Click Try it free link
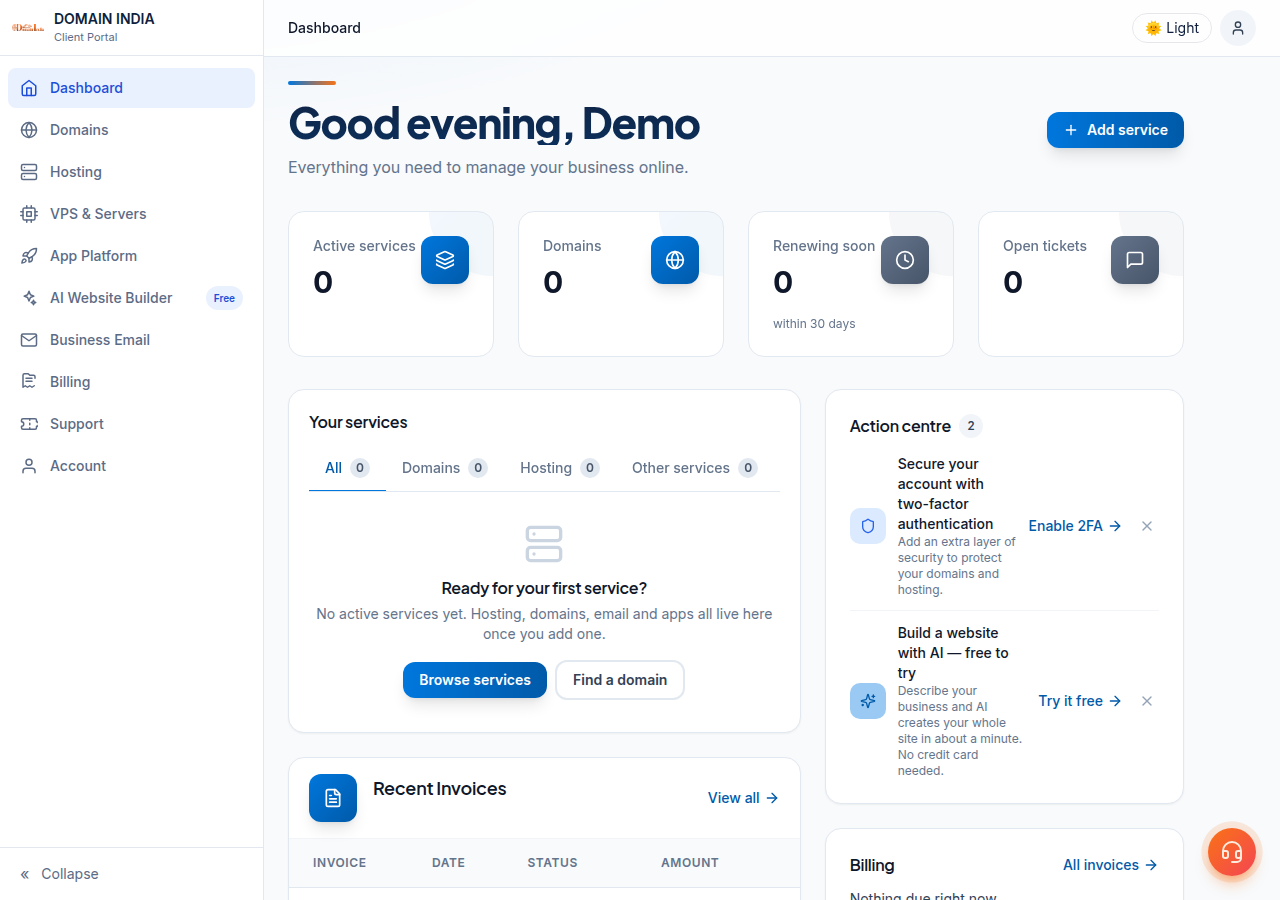The width and height of the screenshot is (1280, 900). coord(1080,701)
